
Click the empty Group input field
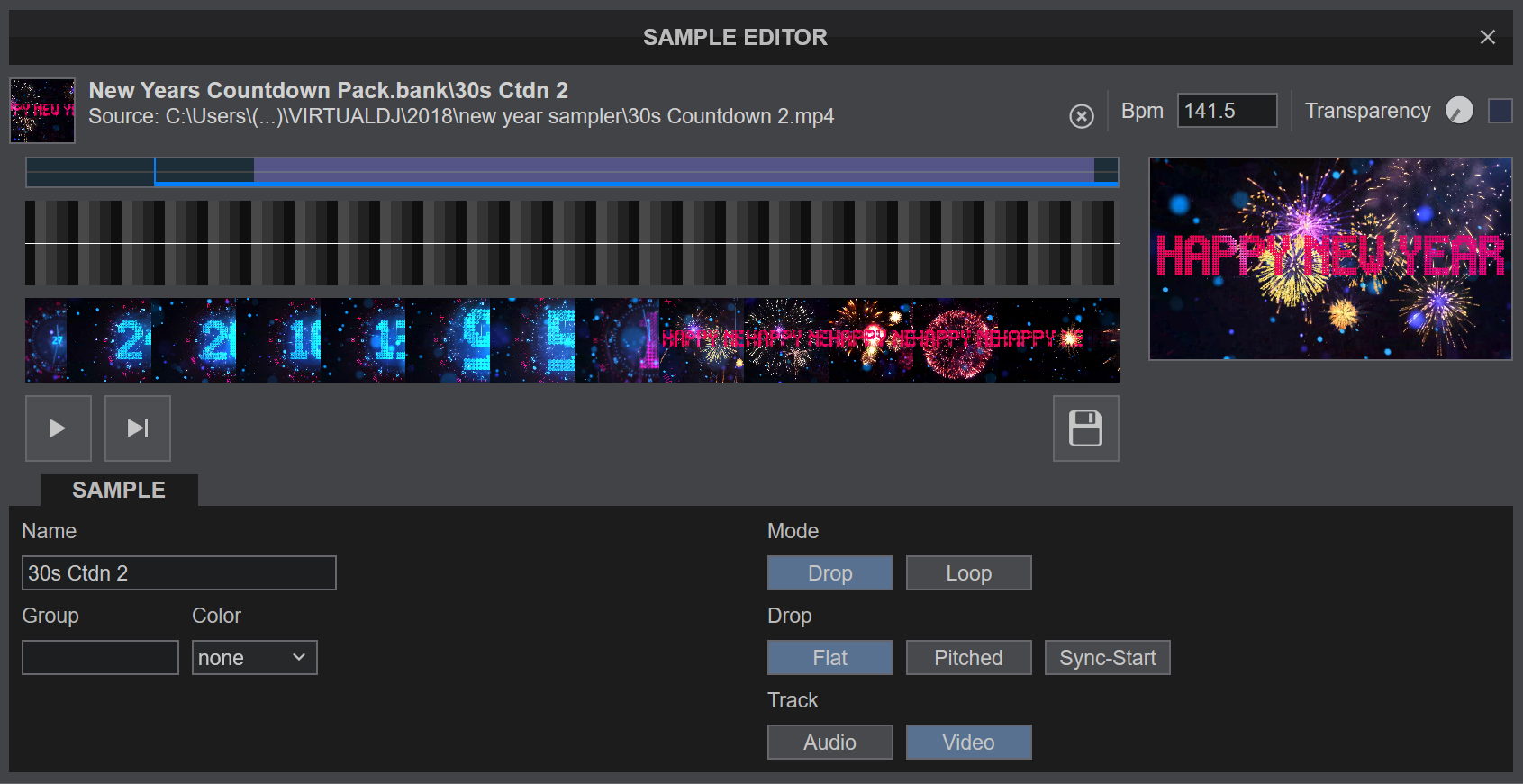pyautogui.click(x=100, y=658)
